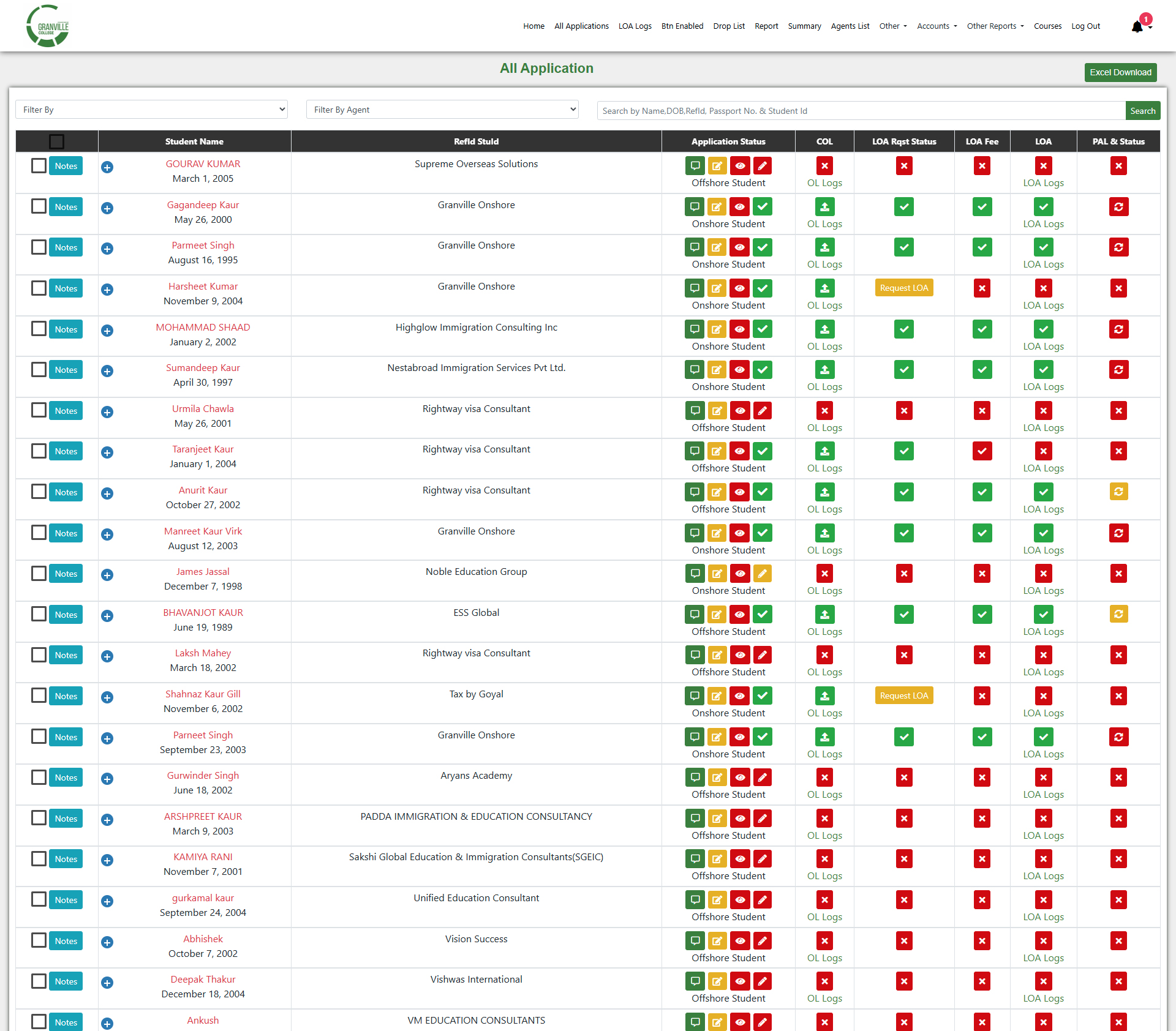
Task: Check the checkbox for Sumandeep Kaur row
Action: (39, 369)
